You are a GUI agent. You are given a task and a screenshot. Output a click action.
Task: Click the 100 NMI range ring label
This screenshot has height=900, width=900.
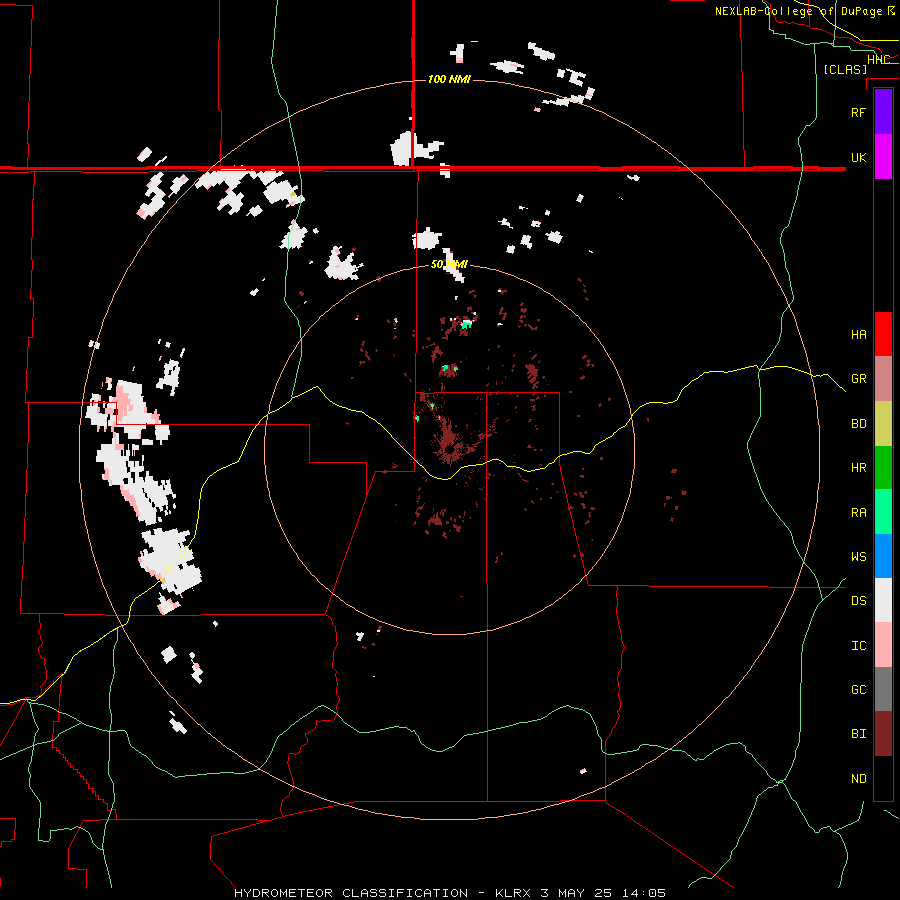coord(449,79)
